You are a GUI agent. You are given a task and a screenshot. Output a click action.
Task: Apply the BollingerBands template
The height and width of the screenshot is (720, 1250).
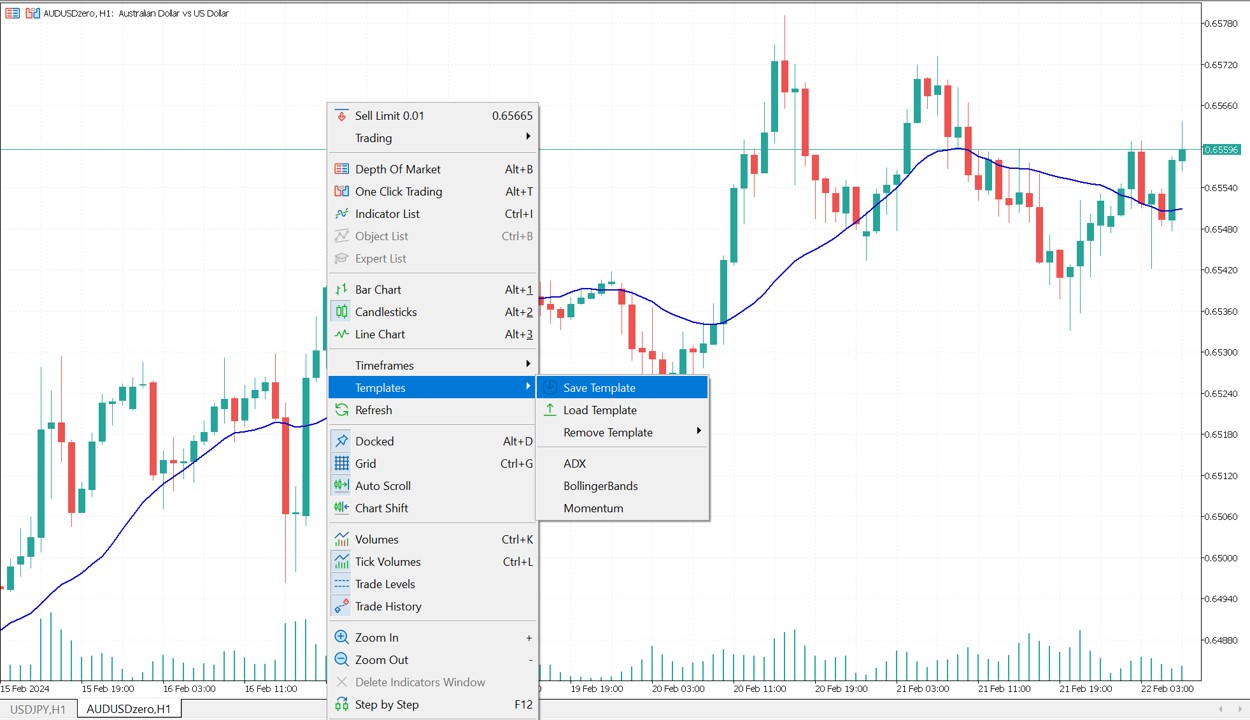[x=600, y=486]
